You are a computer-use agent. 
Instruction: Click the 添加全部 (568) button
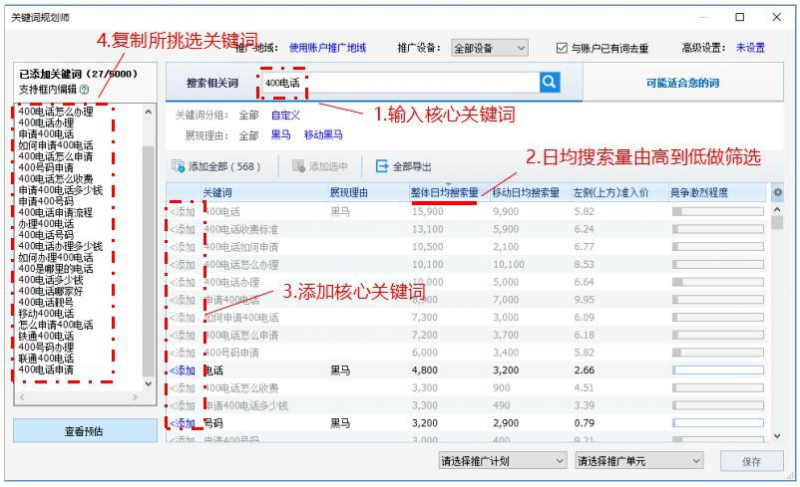pyautogui.click(x=216, y=166)
